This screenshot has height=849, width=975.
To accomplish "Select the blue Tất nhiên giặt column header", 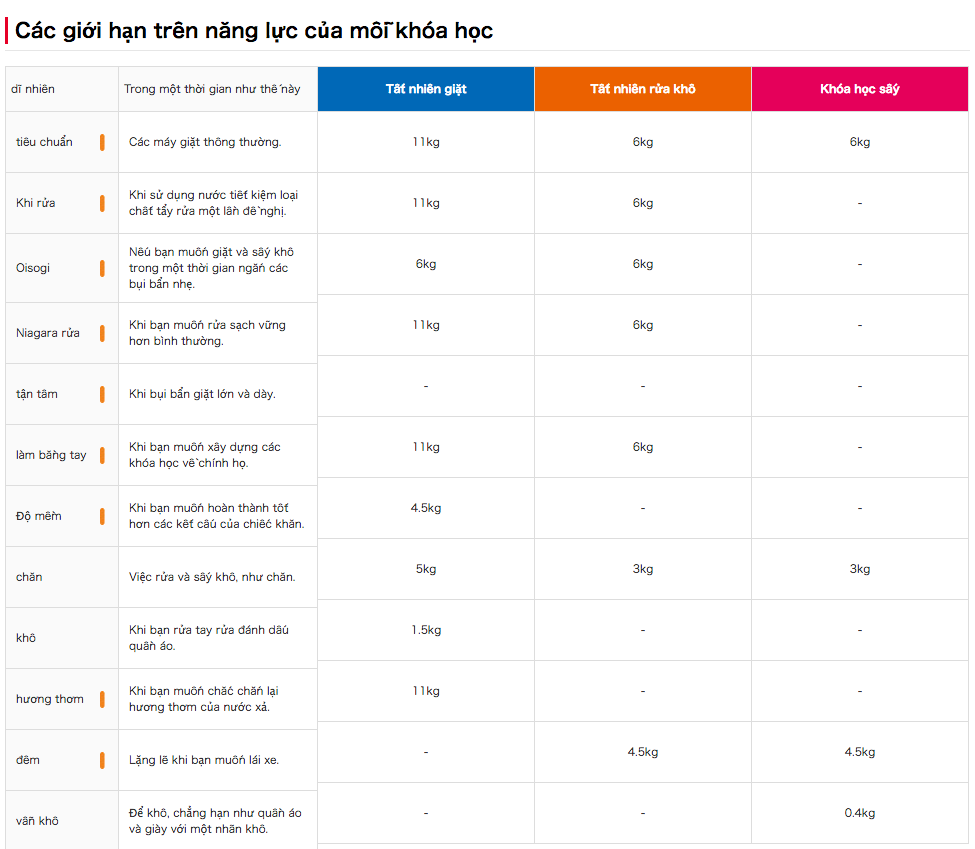I will coord(426,89).
